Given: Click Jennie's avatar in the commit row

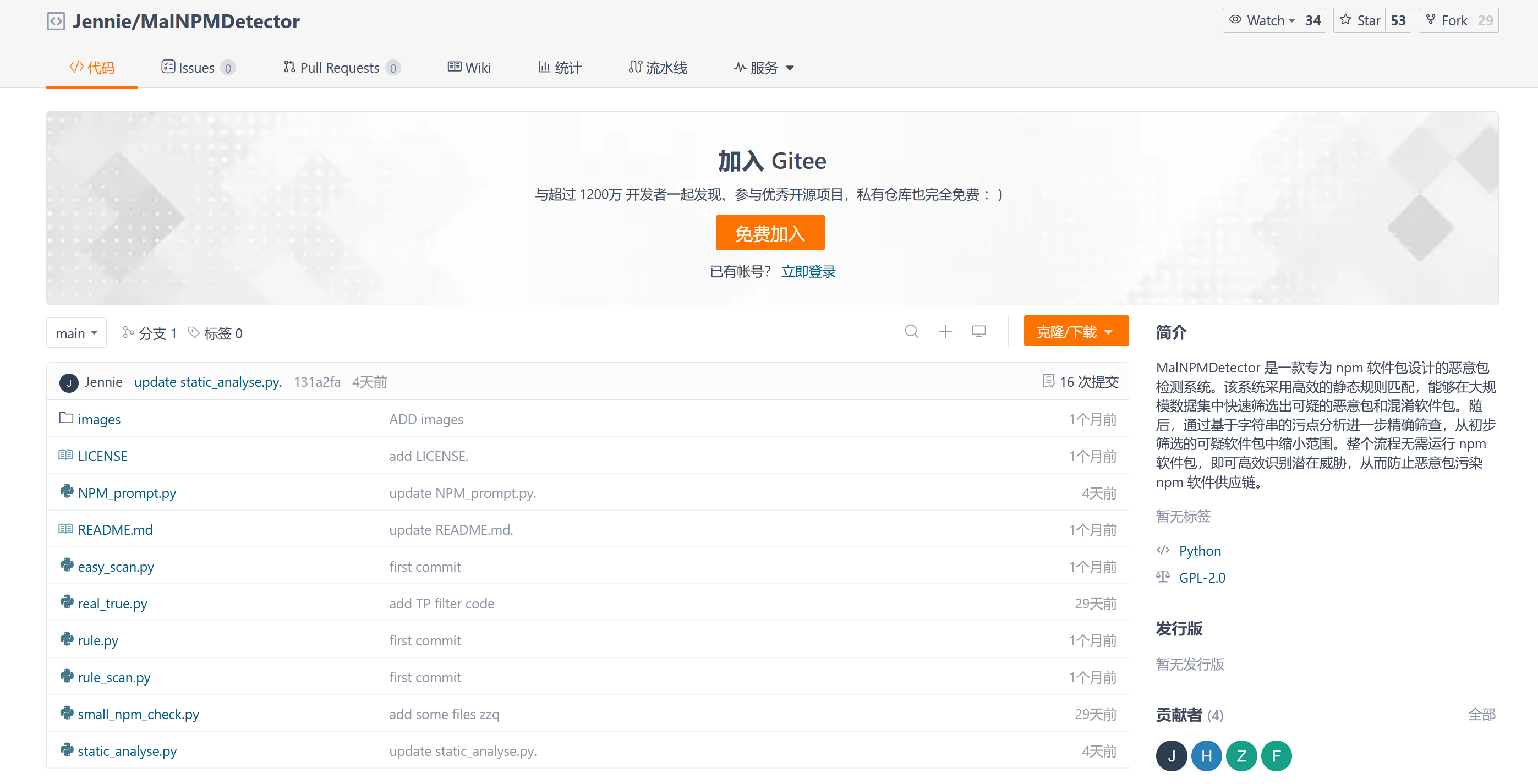Looking at the screenshot, I should [69, 383].
